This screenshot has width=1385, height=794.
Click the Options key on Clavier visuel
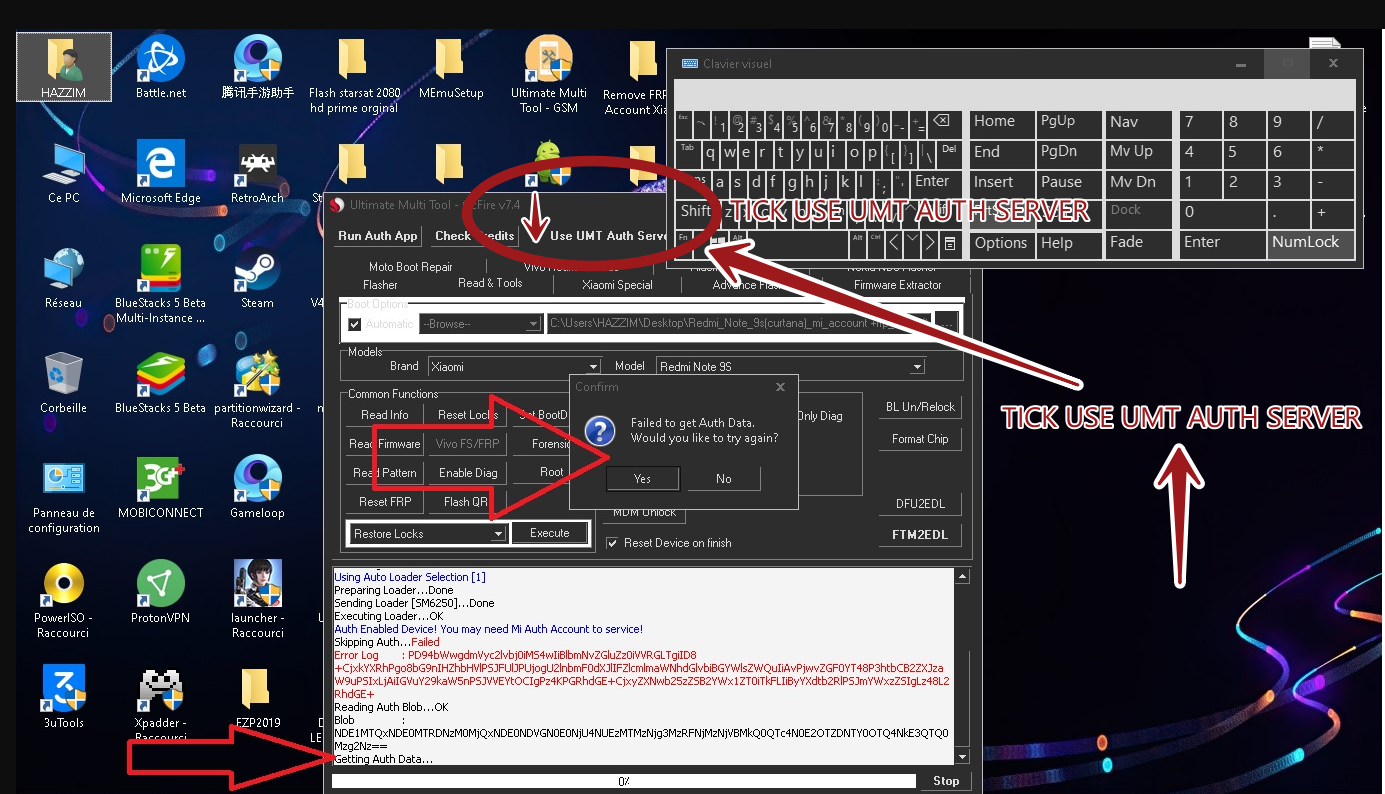pyautogui.click(x=1001, y=243)
